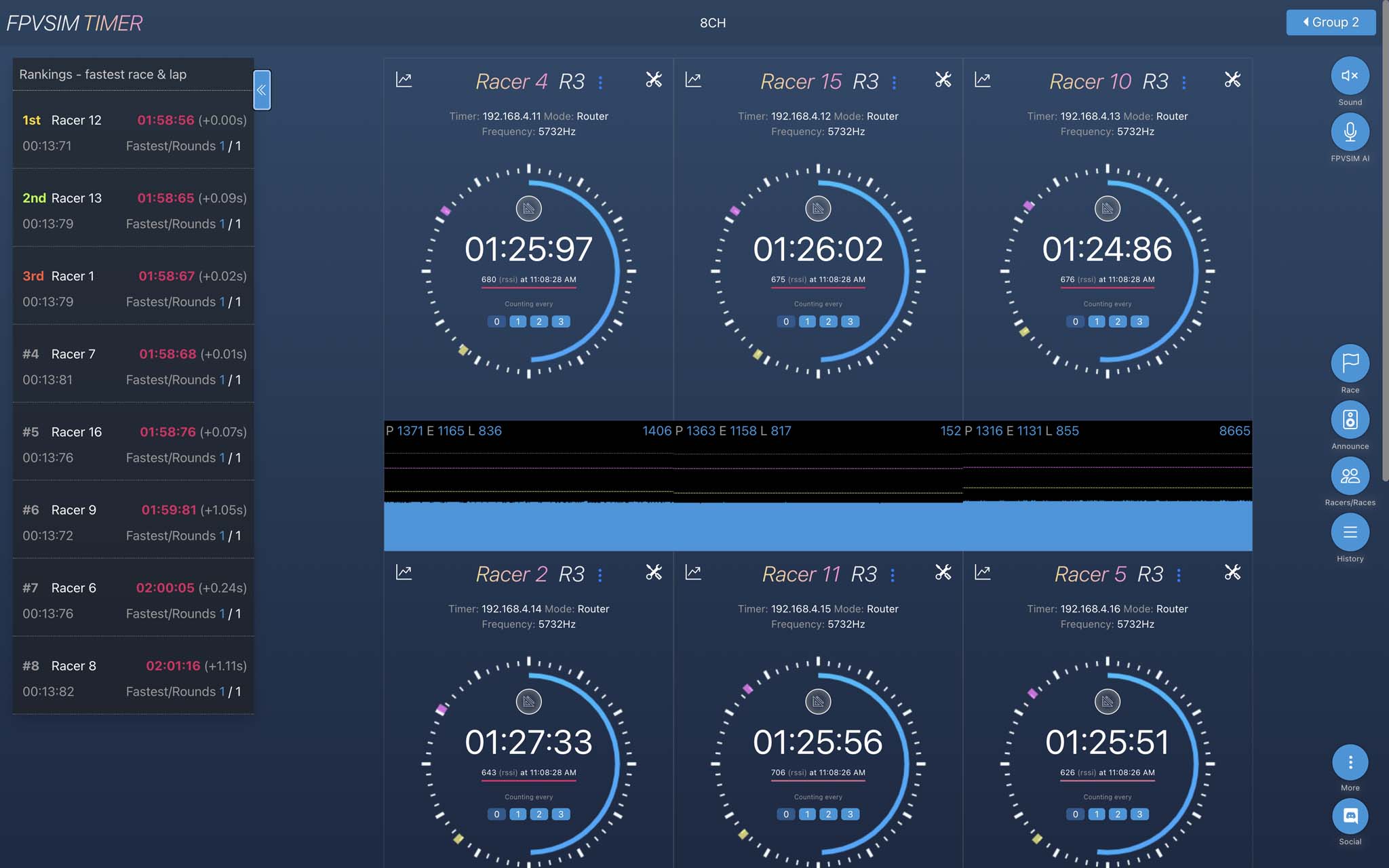
Task: Select counting every 2 for Racer 4
Action: pos(539,321)
